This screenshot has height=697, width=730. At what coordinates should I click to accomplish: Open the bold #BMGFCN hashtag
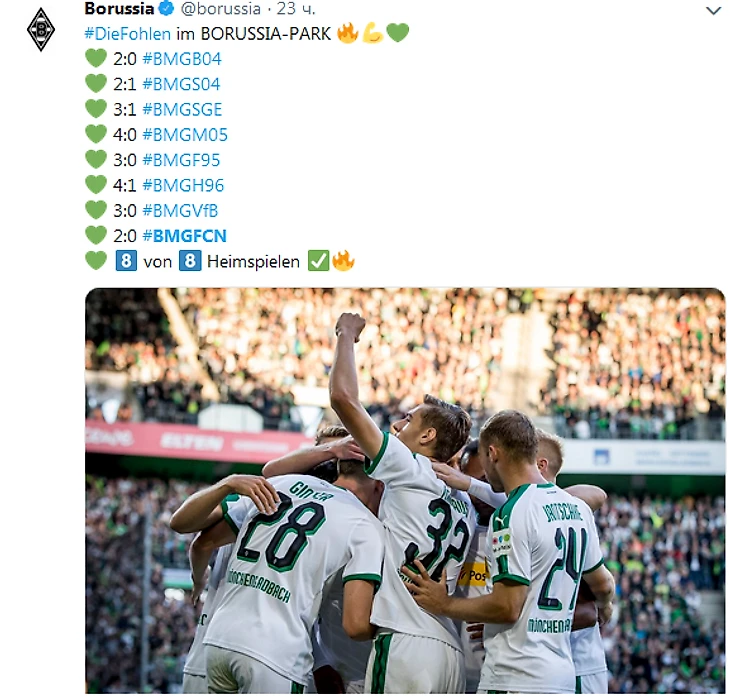click(184, 236)
